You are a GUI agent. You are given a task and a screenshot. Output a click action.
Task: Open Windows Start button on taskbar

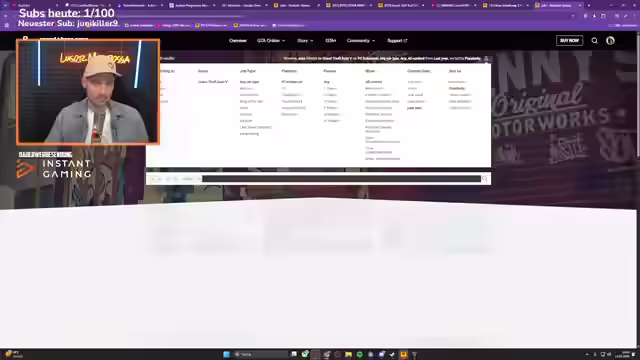[227, 354]
